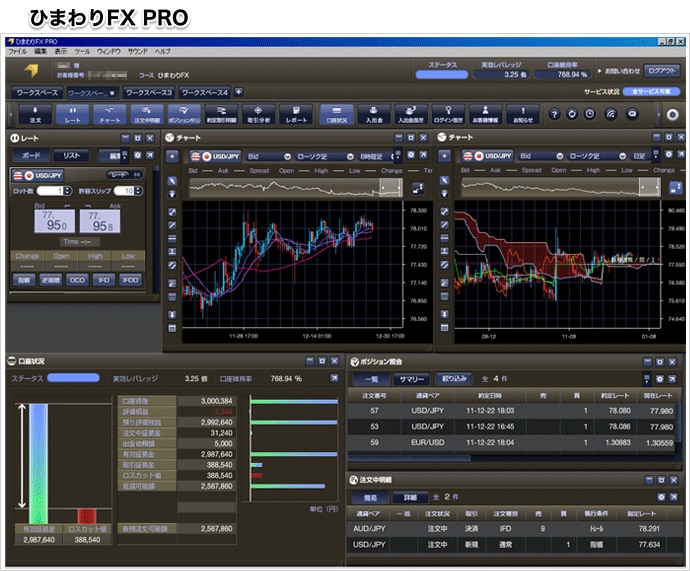
Task: Open the 入出金 toolbar button
Action: [374, 114]
